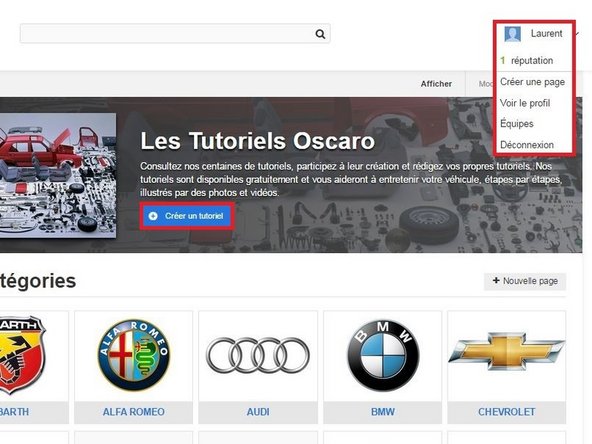The width and height of the screenshot is (592, 444).
Task: Open the exploded car parts banner image
Action: point(58,176)
